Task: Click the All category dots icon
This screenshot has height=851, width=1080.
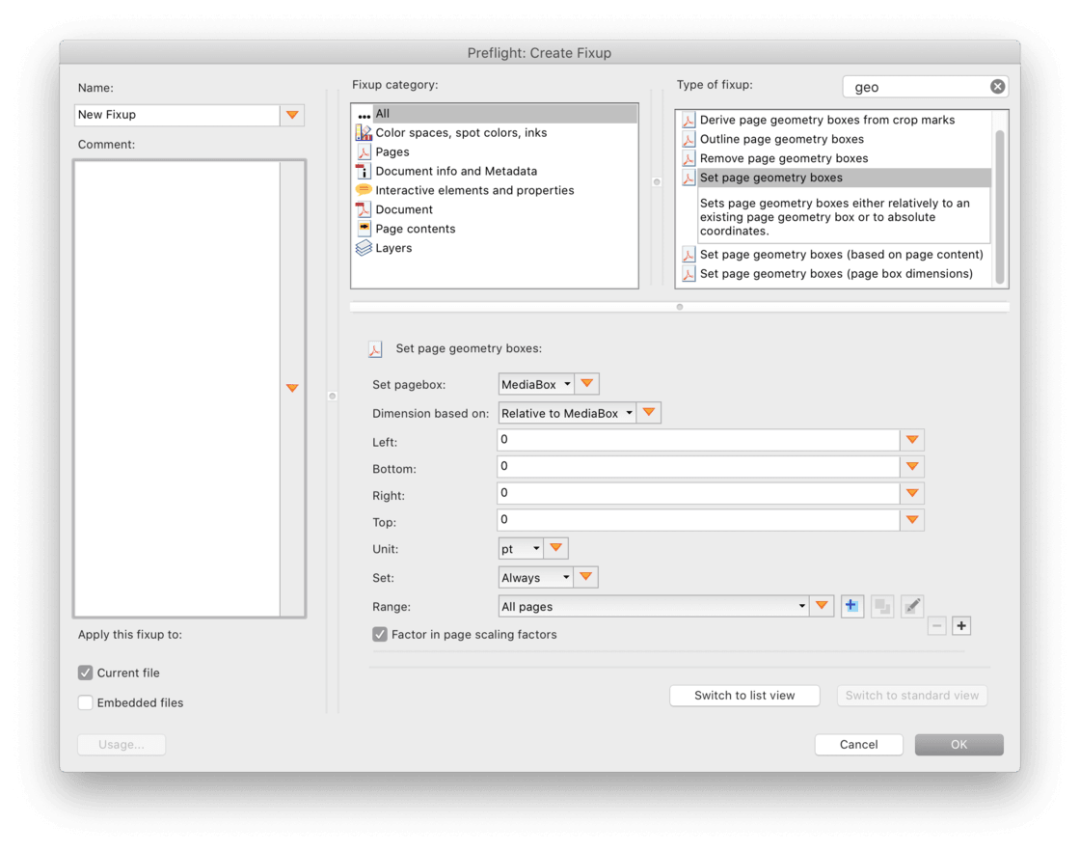Action: pyautogui.click(x=364, y=114)
